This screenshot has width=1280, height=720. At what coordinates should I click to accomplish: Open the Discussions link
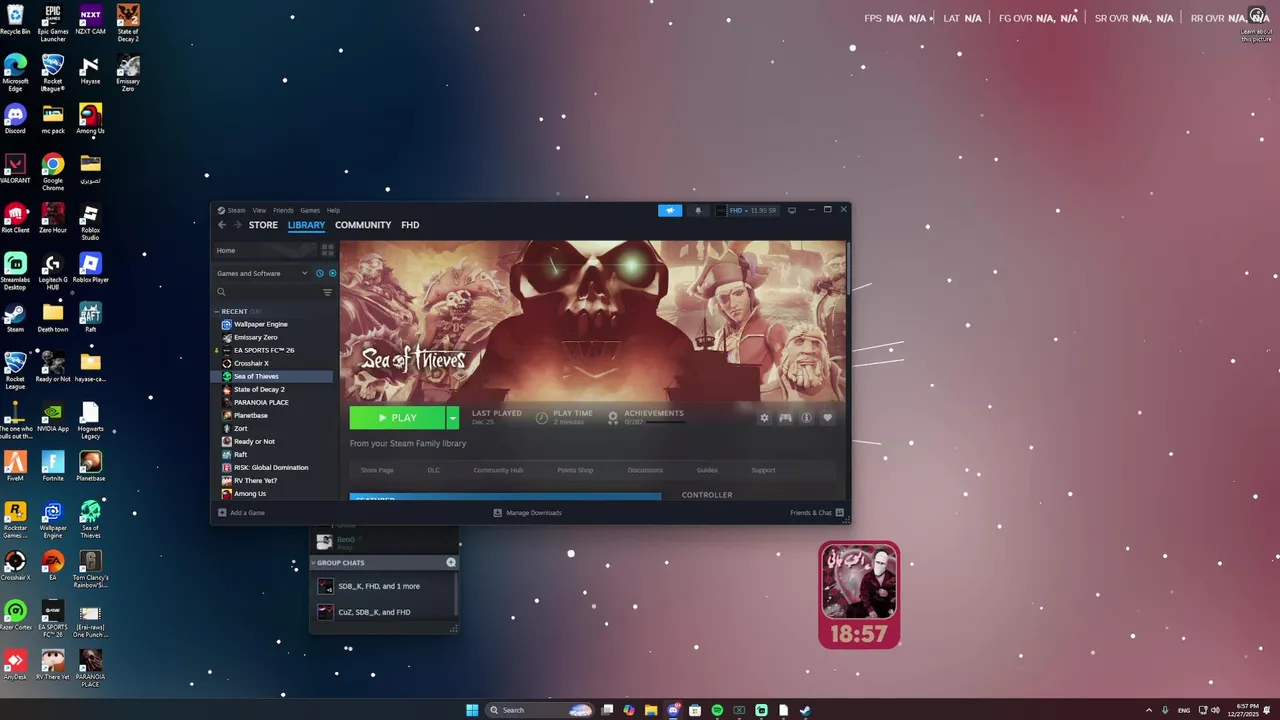pyautogui.click(x=645, y=470)
